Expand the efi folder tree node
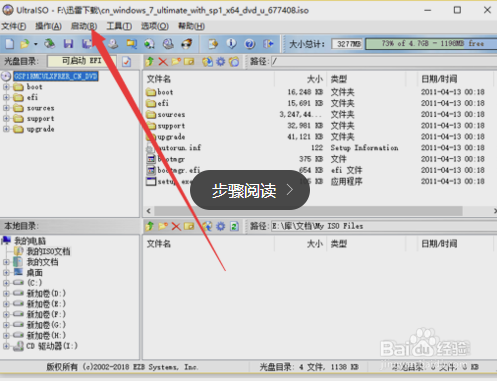 6,98
